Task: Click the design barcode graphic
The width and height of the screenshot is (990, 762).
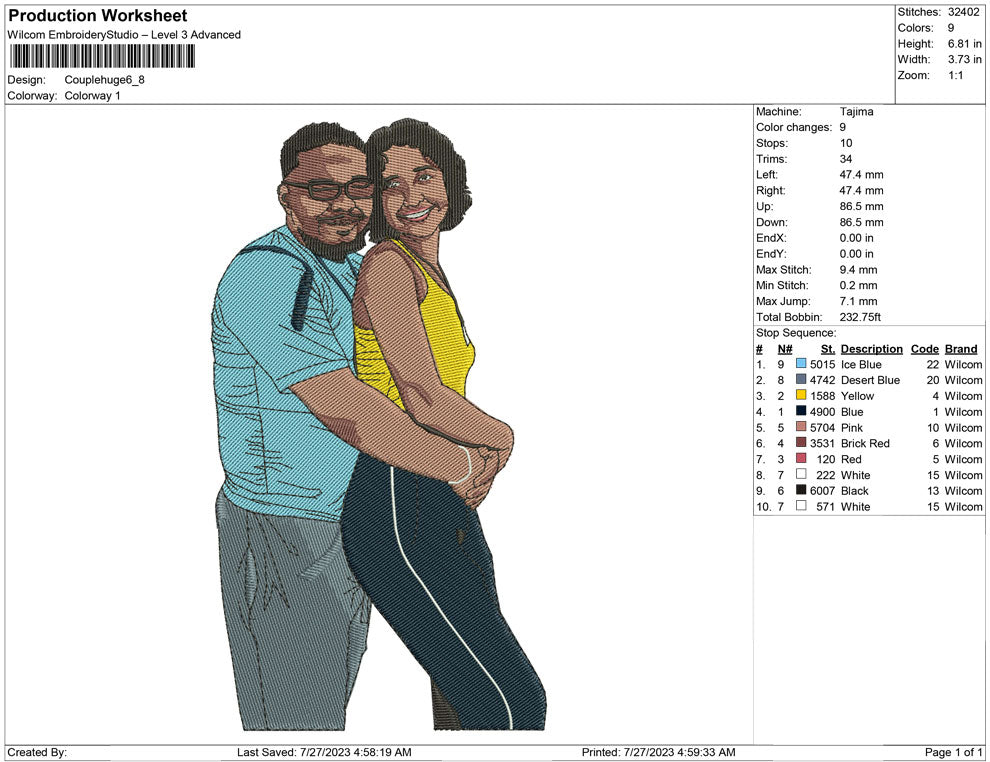Action: (100, 55)
